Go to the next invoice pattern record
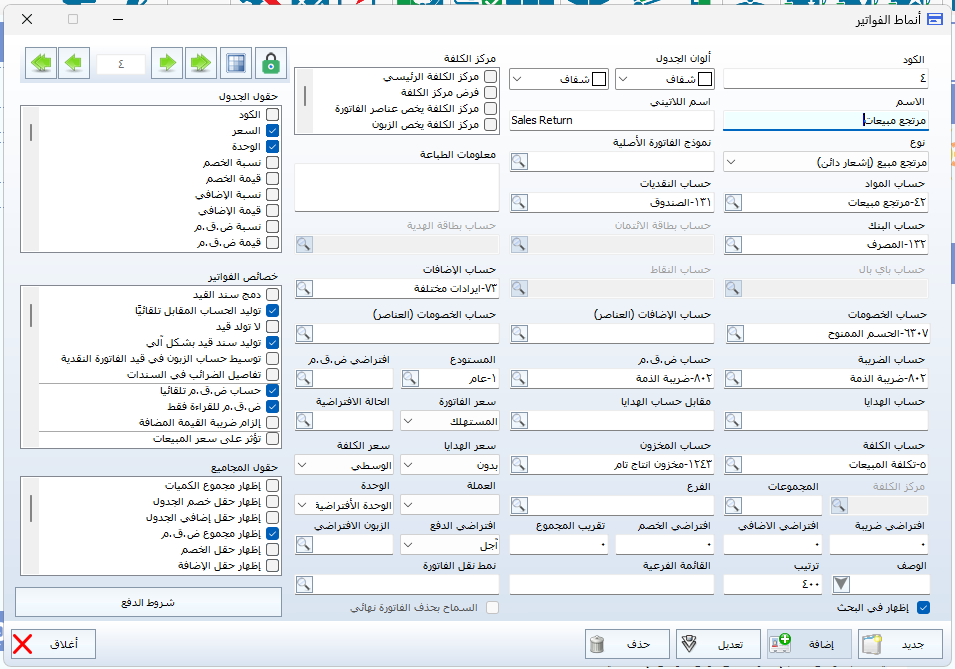The image size is (955, 669). click(167, 63)
